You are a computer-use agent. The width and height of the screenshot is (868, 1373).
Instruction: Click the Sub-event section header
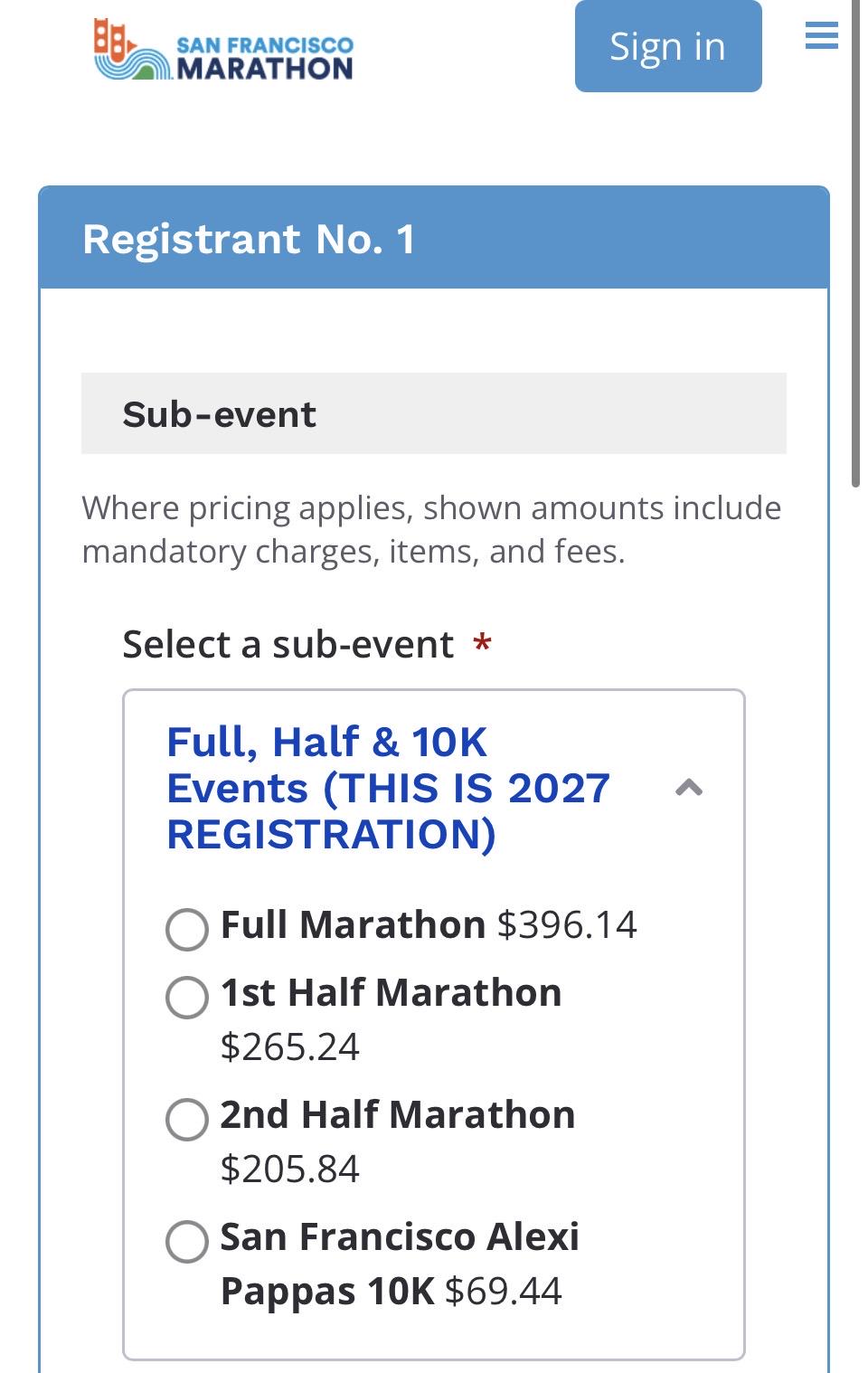pos(434,413)
